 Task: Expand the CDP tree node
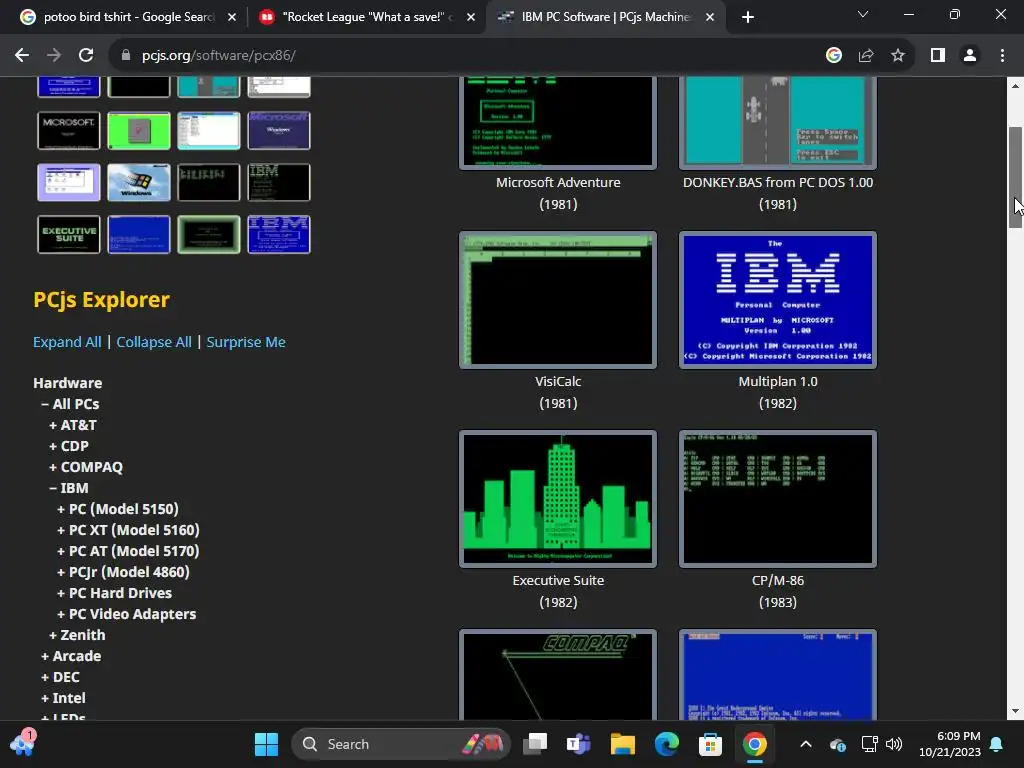(x=69, y=445)
